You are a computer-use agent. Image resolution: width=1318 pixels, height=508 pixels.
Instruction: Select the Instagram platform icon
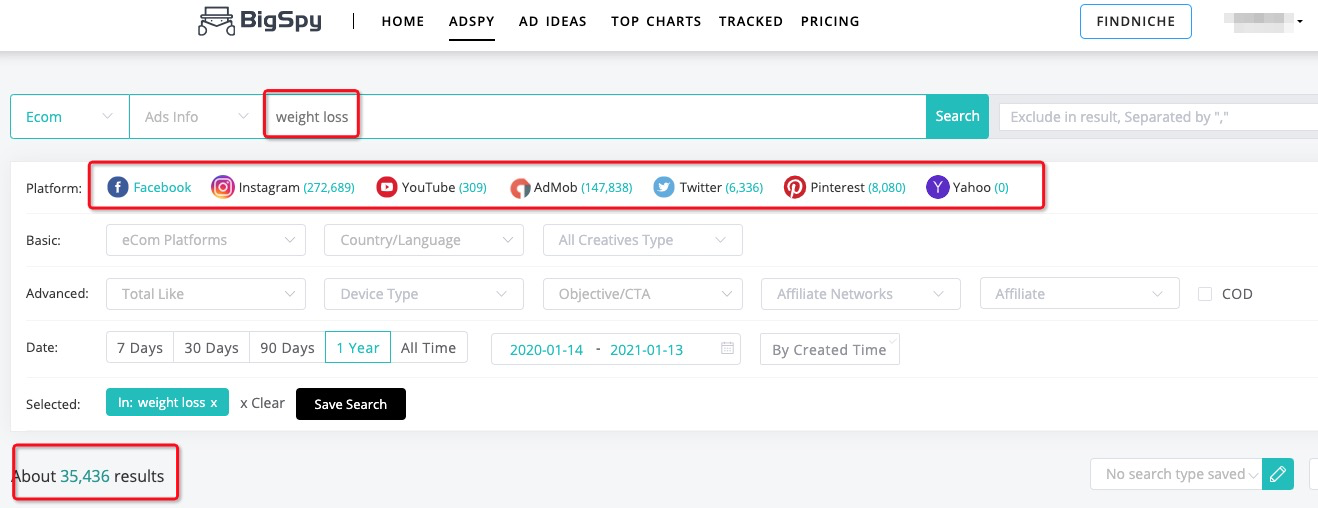[x=223, y=187]
